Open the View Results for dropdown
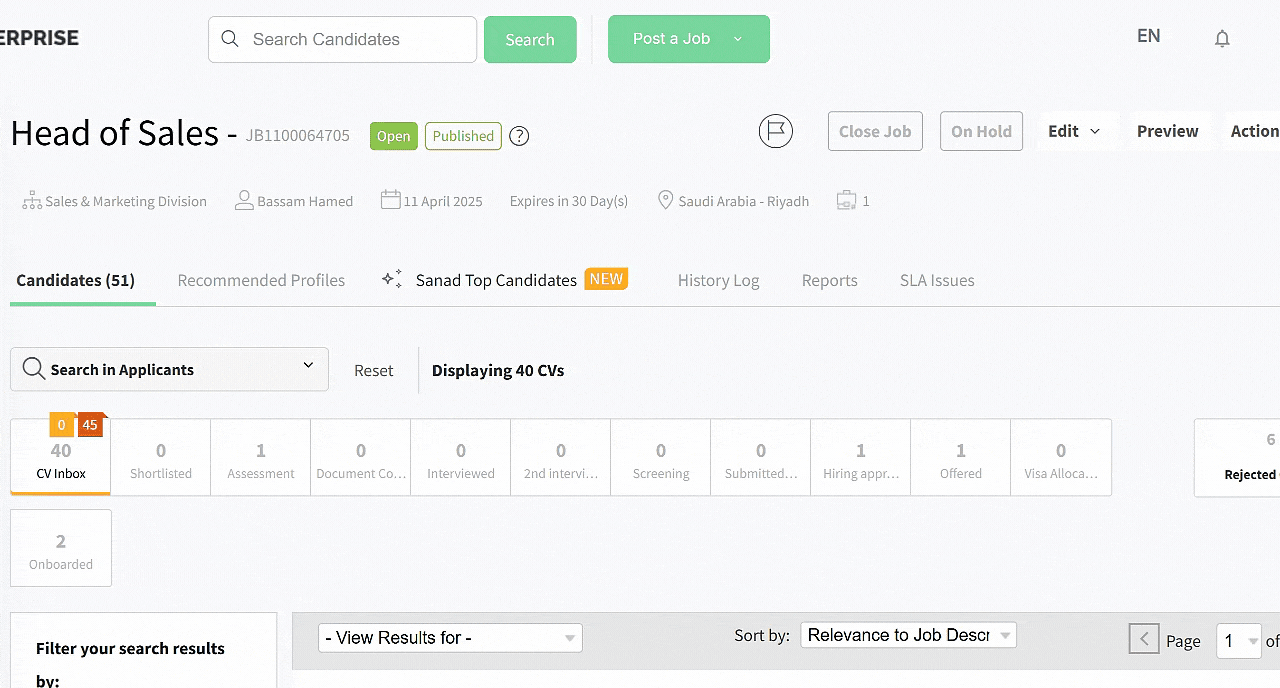Viewport: 1280px width, 688px height. (450, 638)
